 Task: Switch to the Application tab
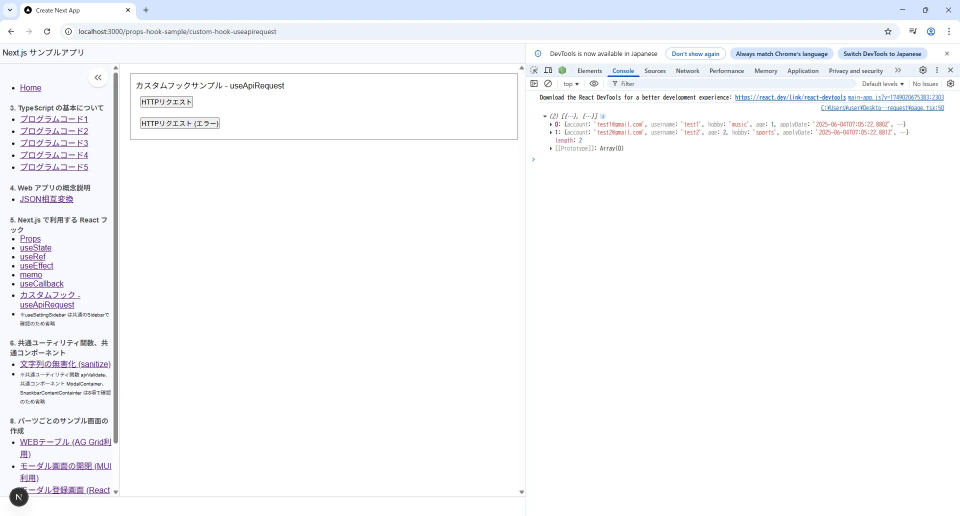click(803, 71)
